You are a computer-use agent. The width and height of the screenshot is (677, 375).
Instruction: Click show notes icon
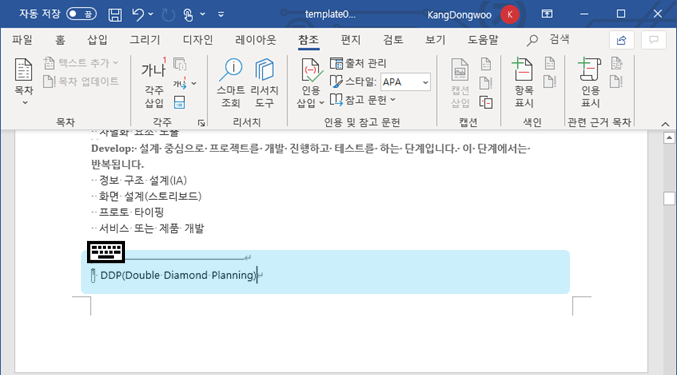click(179, 102)
